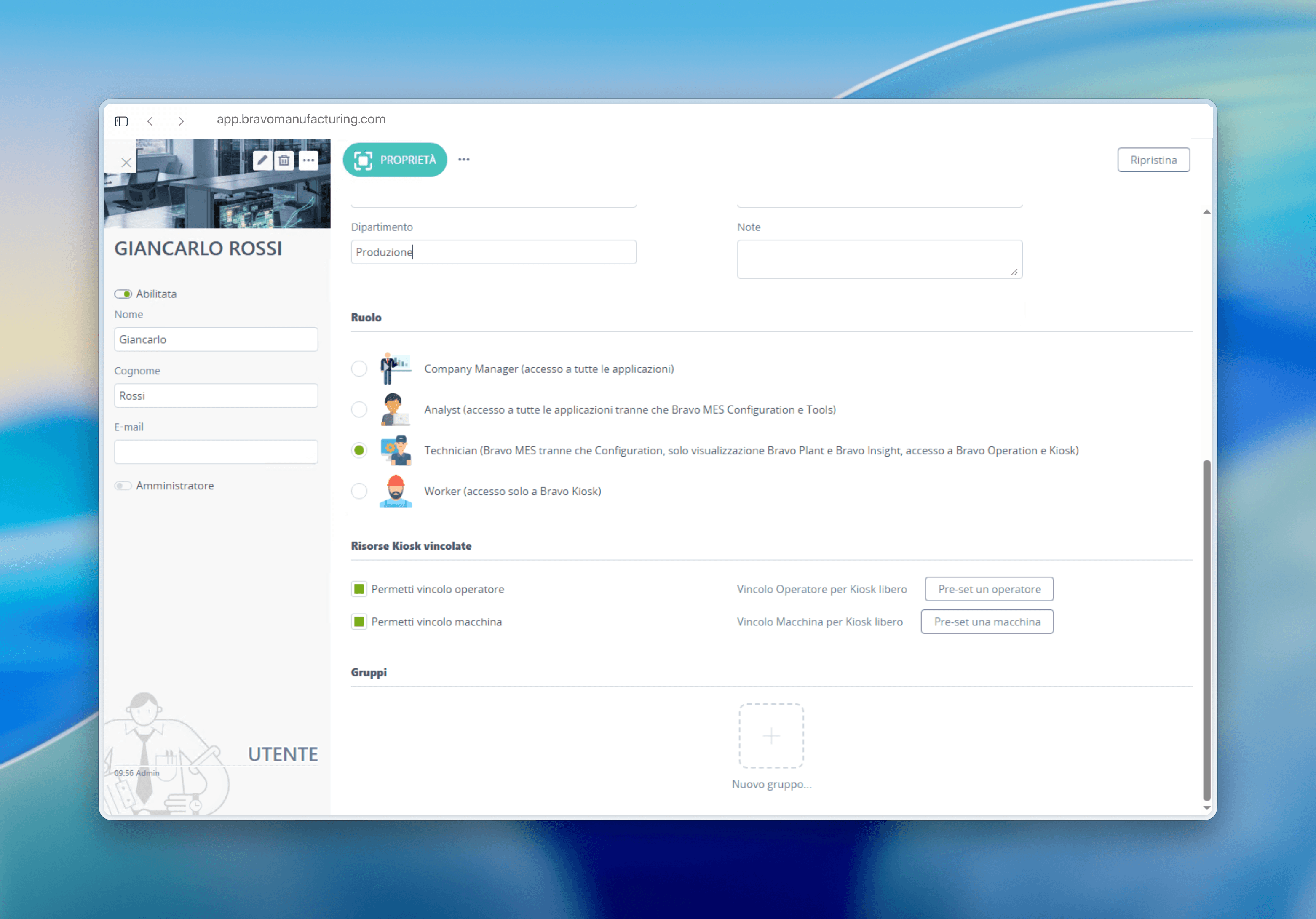Select the Technician role radio button

(359, 450)
